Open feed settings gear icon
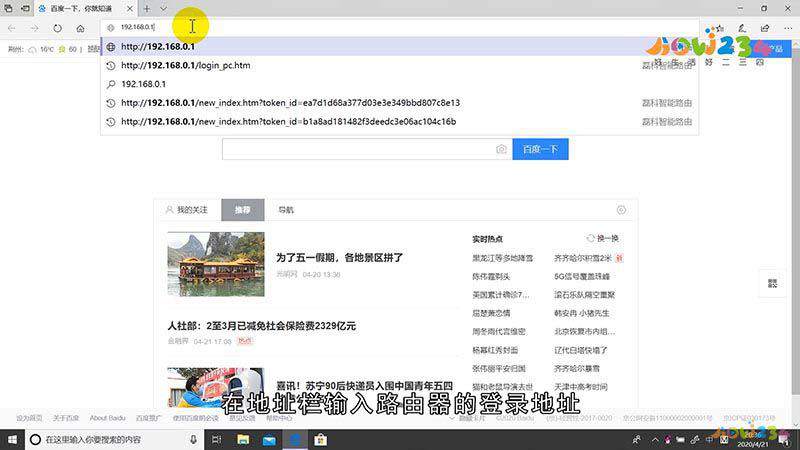This screenshot has width=800, height=450. (x=621, y=210)
